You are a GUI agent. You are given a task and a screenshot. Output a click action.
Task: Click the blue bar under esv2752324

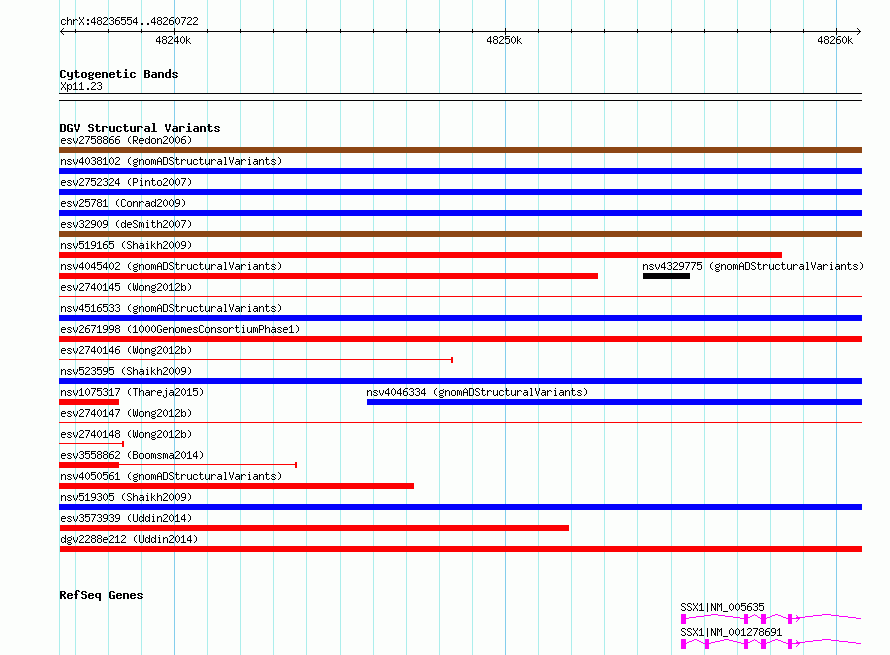point(460,192)
